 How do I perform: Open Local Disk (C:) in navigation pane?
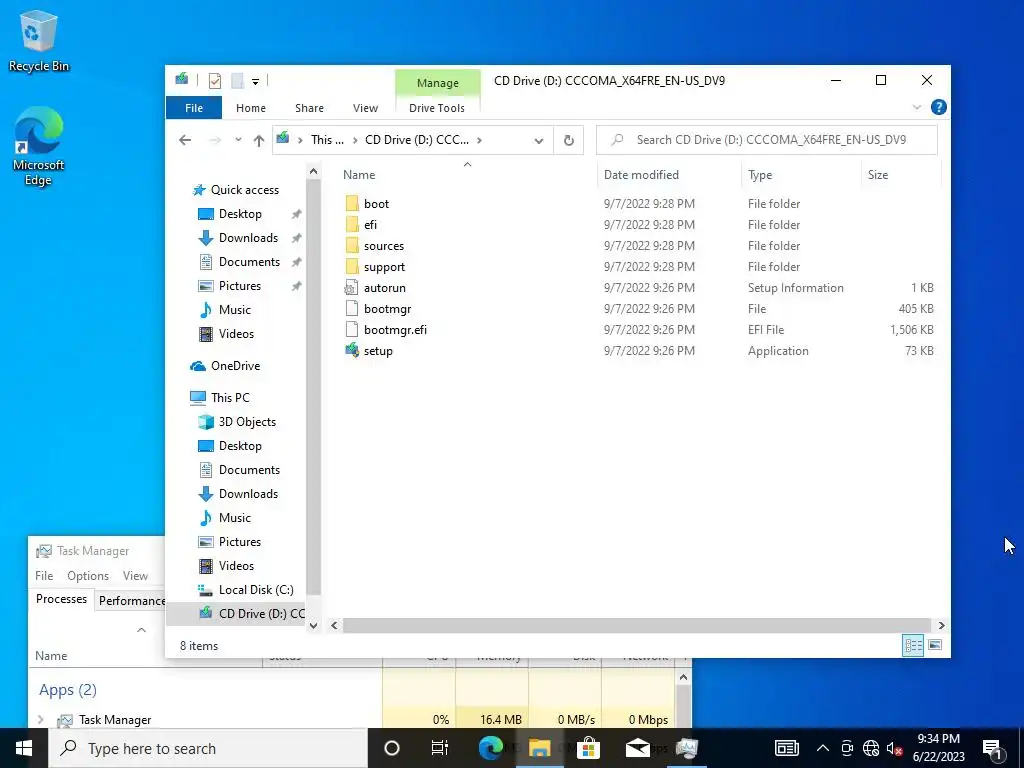coord(256,590)
